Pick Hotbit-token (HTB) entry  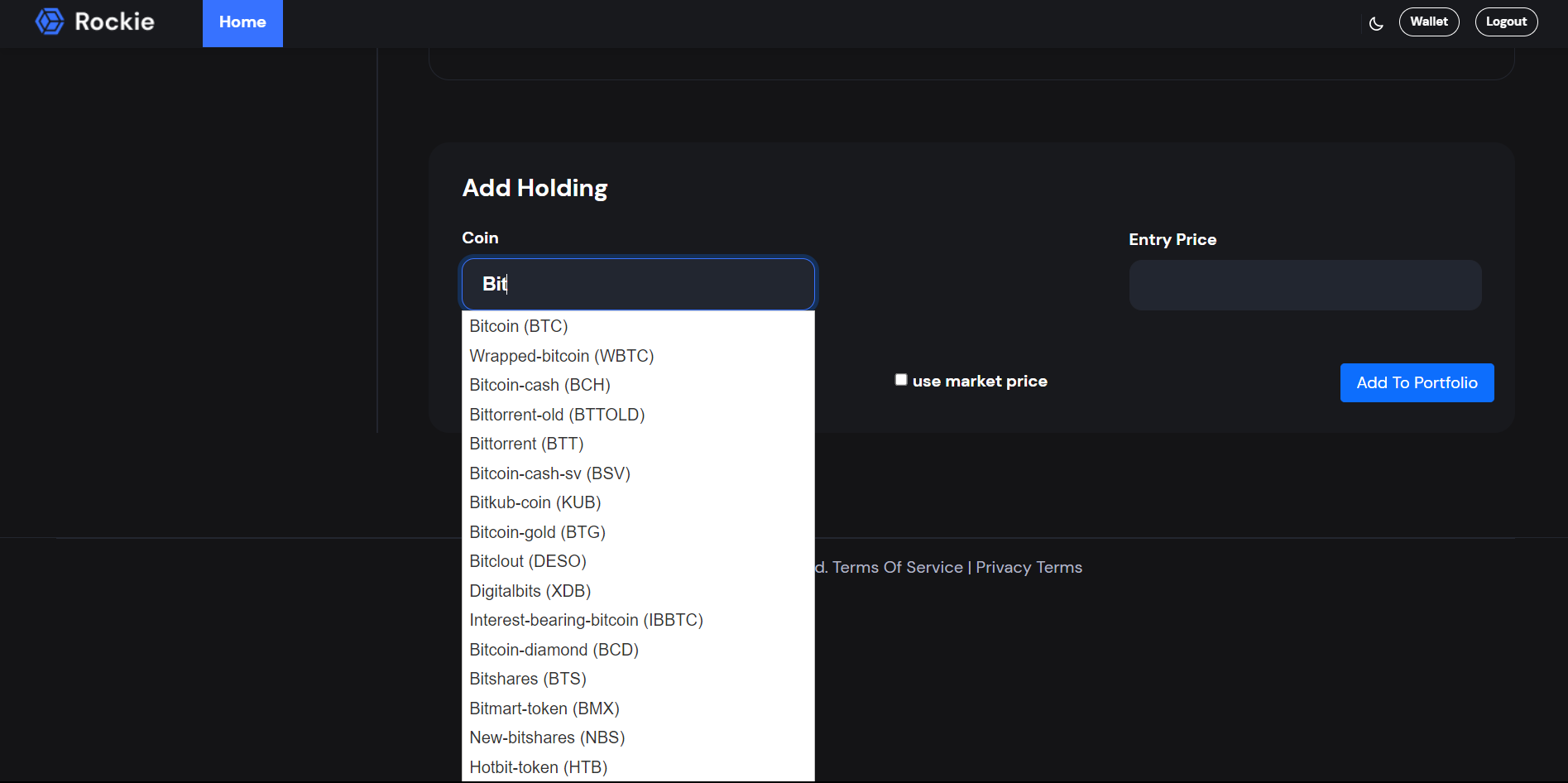coord(638,767)
